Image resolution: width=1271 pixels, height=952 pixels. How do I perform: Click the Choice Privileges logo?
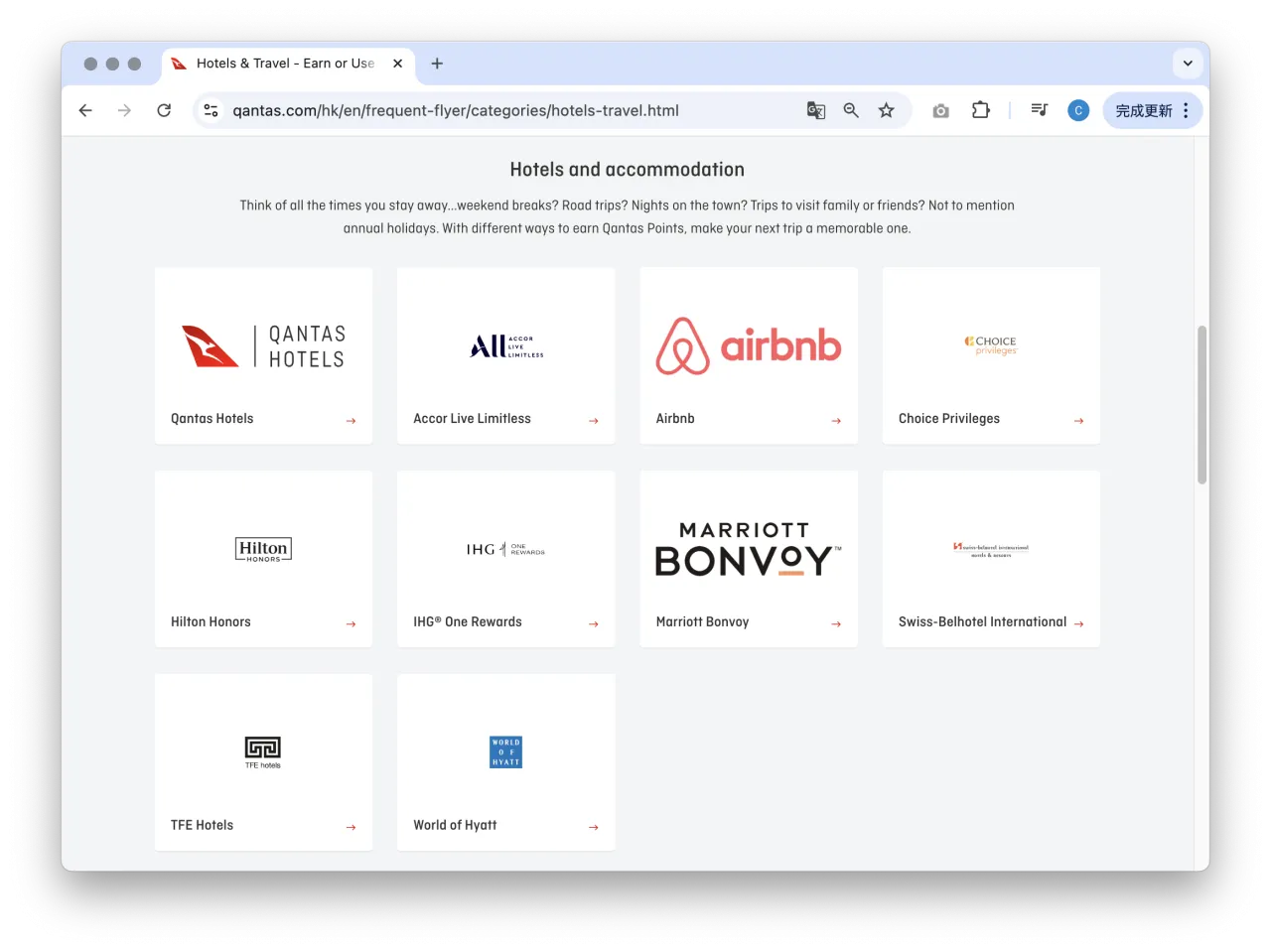pos(991,345)
